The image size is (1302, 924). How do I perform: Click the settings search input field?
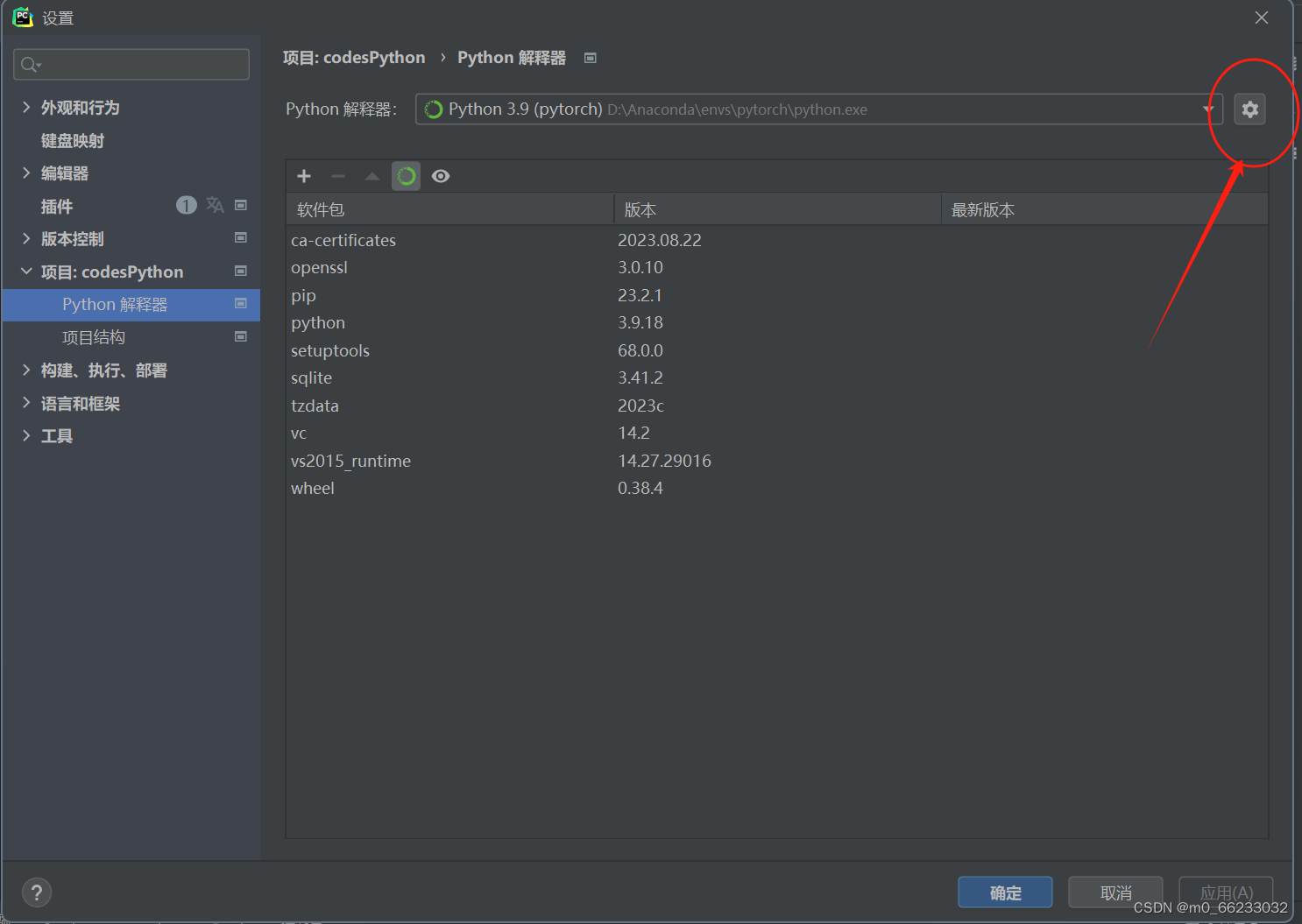(131, 64)
